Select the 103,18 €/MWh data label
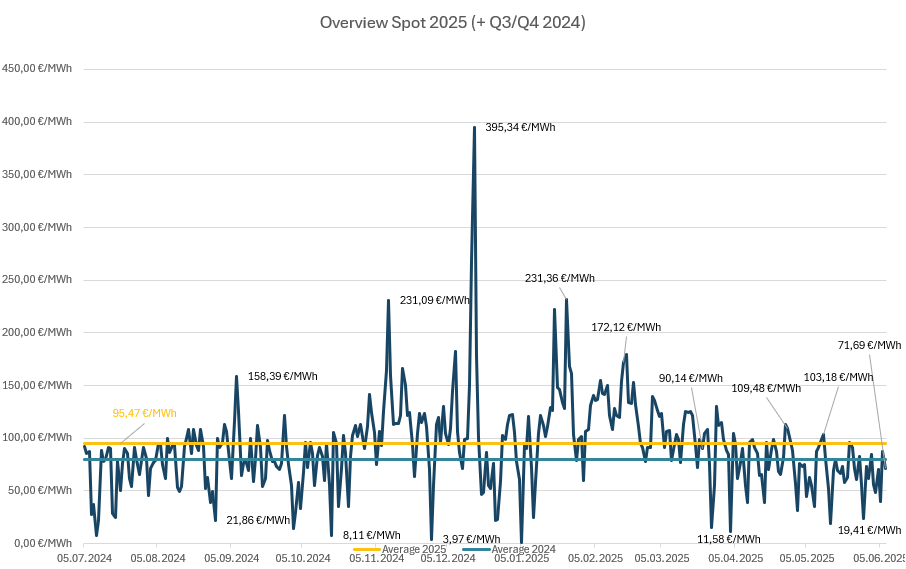This screenshot has height=569, width=906. tap(838, 378)
